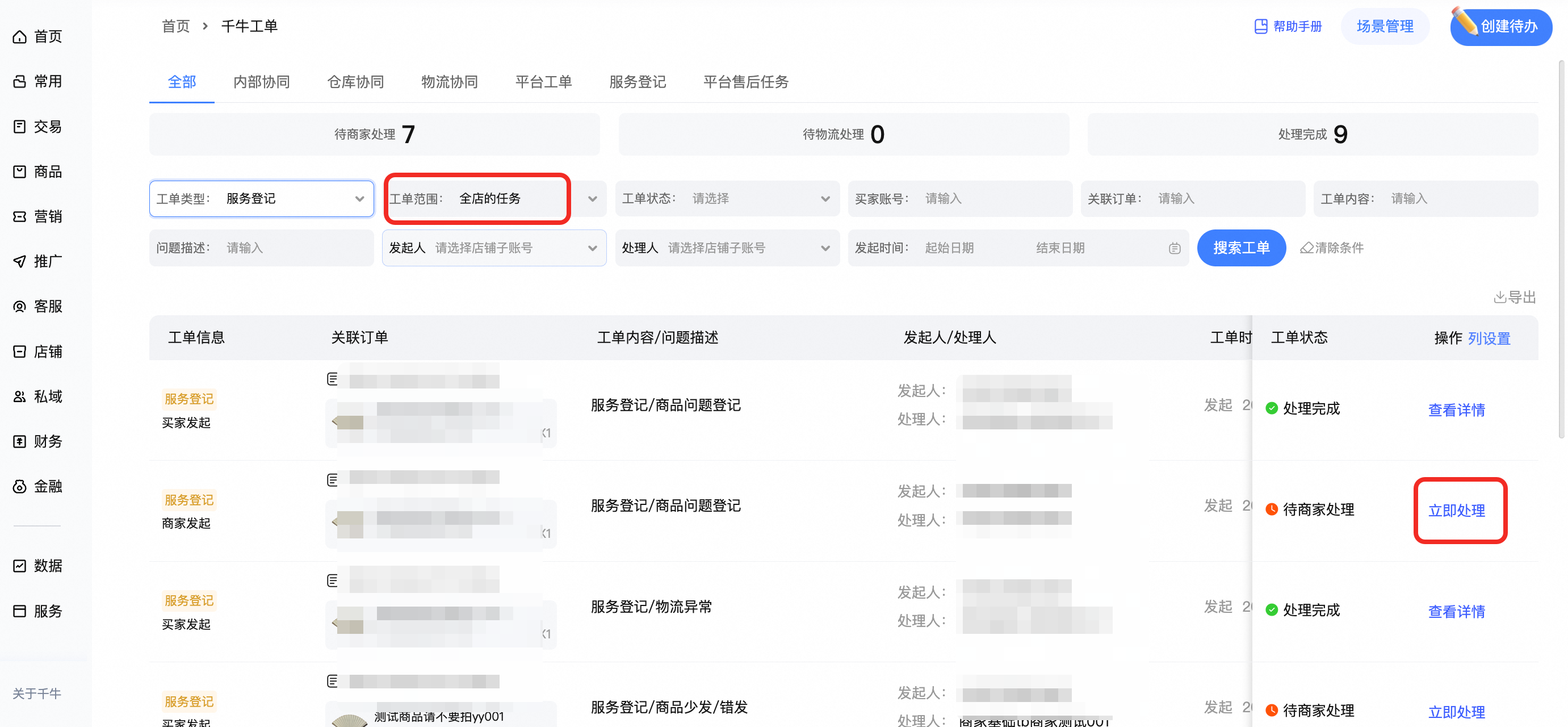Filter by 处理完成 count card
The height and width of the screenshot is (727, 1568).
[x=1313, y=134]
